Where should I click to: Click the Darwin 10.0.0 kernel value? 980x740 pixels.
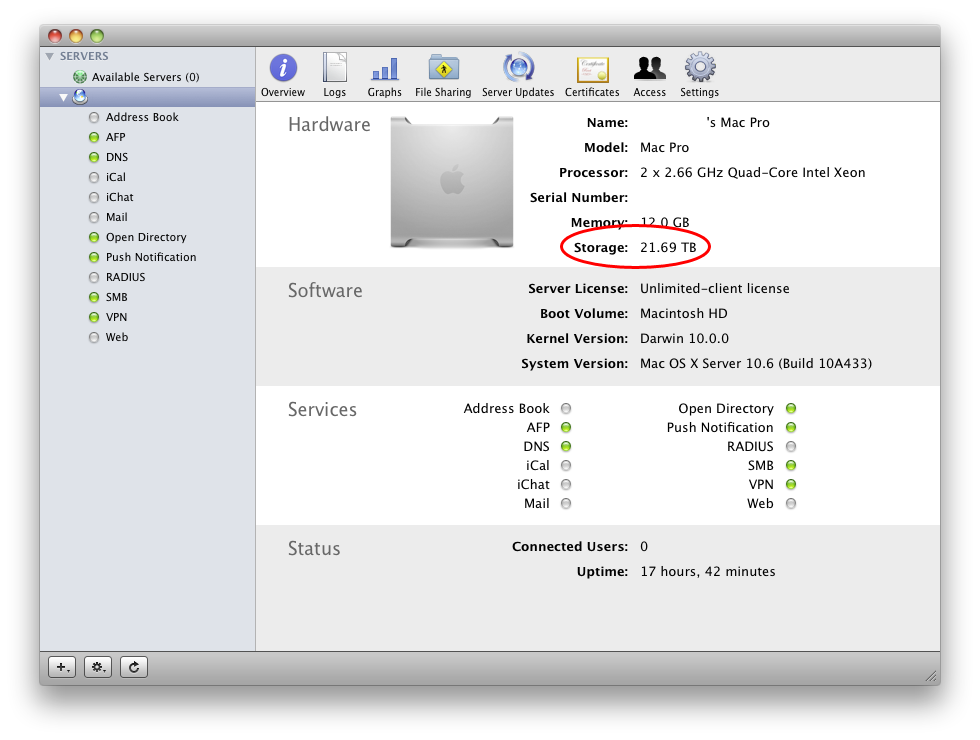point(684,339)
